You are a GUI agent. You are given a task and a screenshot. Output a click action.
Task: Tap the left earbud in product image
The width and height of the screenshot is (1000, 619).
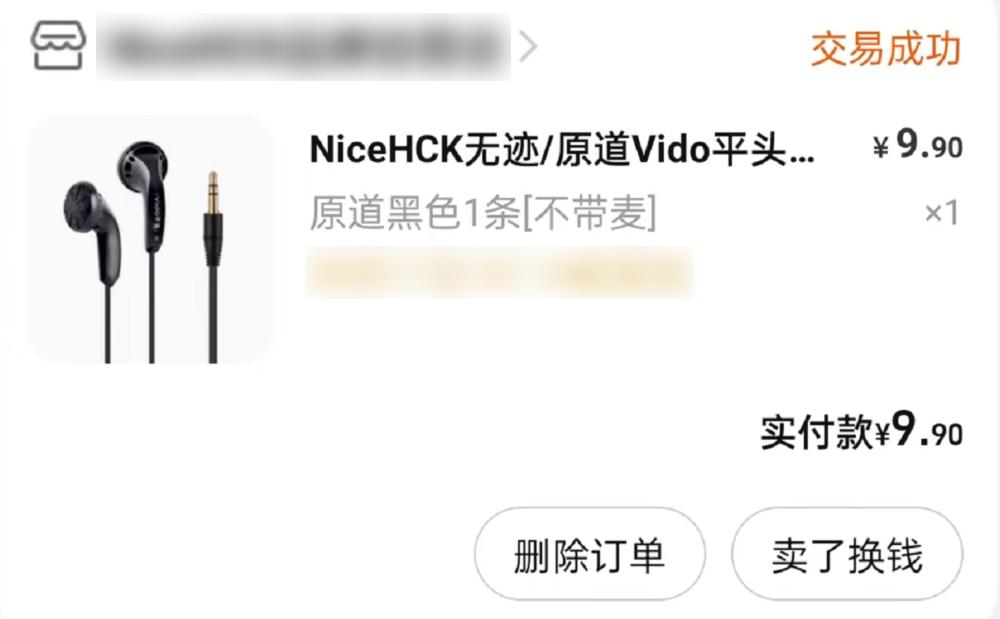(93, 231)
